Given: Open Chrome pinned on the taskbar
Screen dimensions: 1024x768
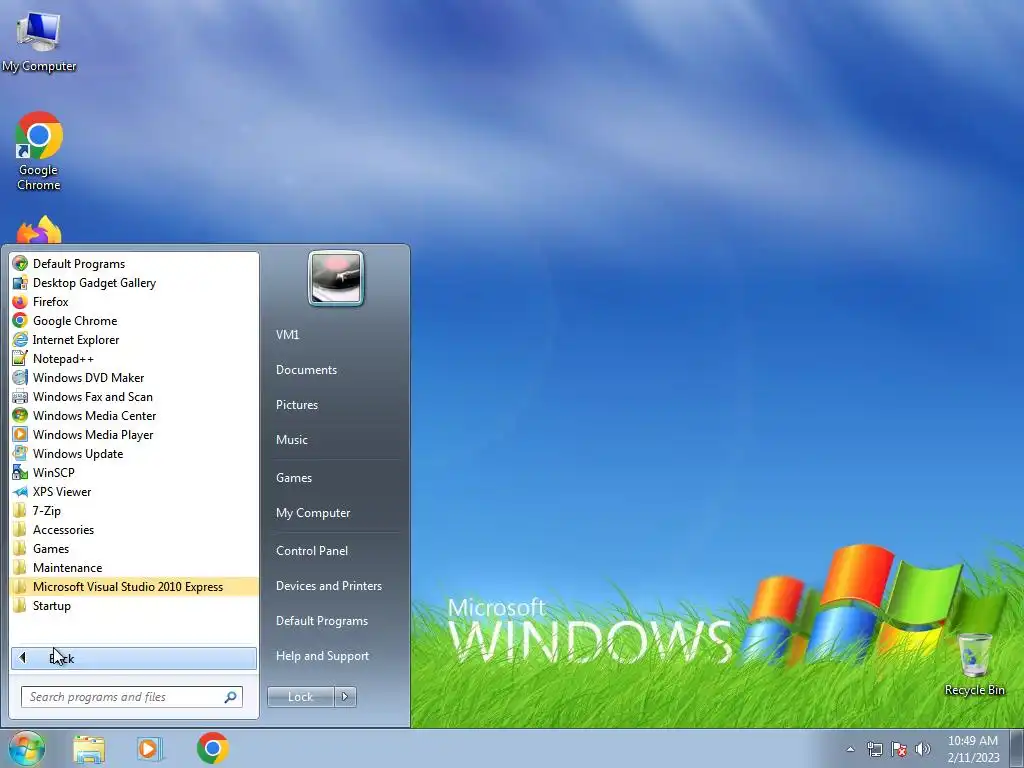Looking at the screenshot, I should click(x=212, y=748).
